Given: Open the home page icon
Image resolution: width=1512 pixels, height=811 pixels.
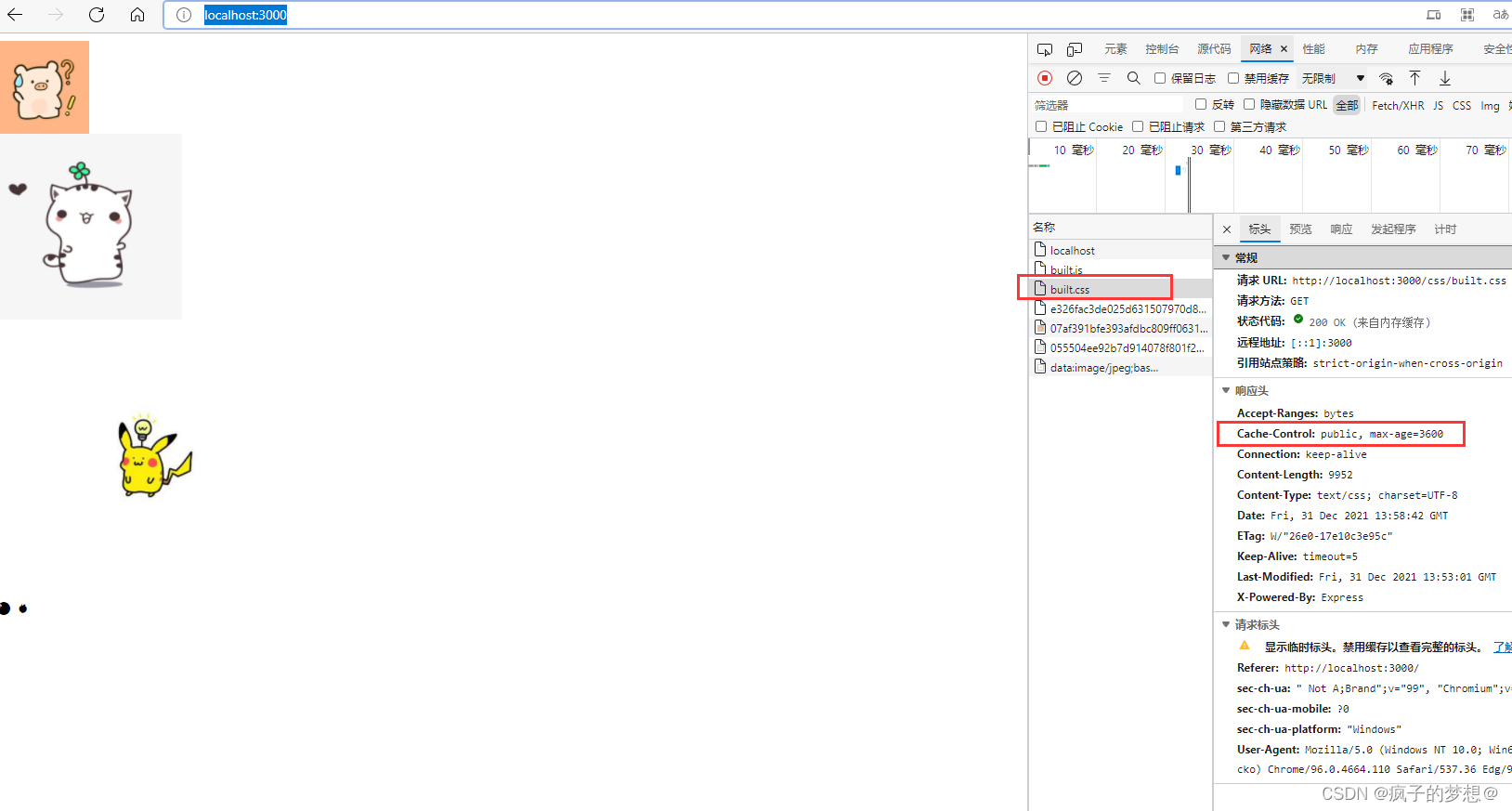Looking at the screenshot, I should pyautogui.click(x=137, y=15).
